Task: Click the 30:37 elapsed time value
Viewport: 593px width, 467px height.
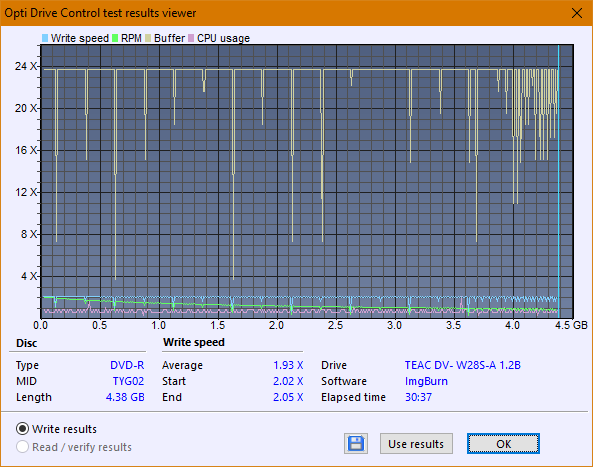Action: (x=418, y=397)
